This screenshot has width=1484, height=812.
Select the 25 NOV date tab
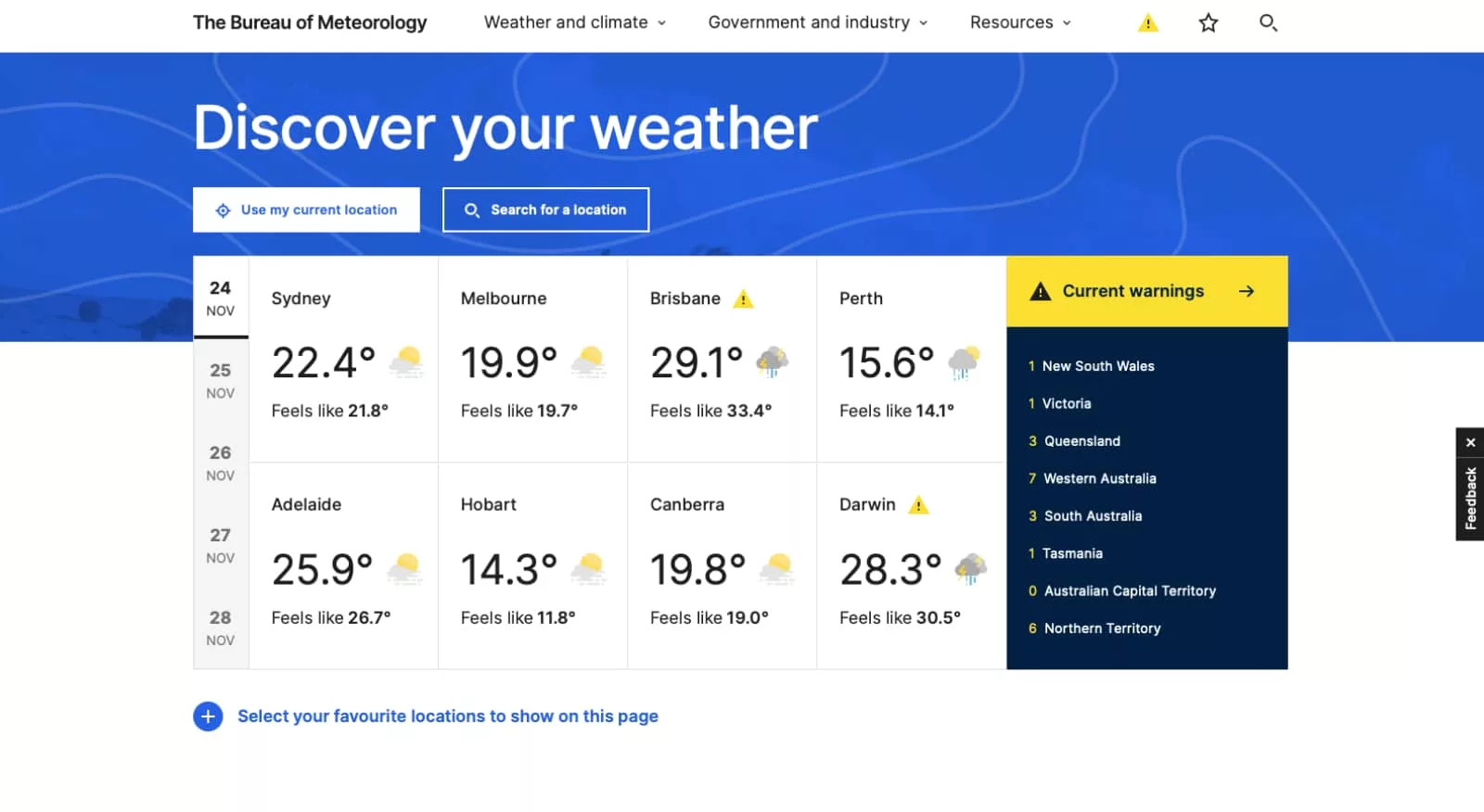click(x=221, y=380)
